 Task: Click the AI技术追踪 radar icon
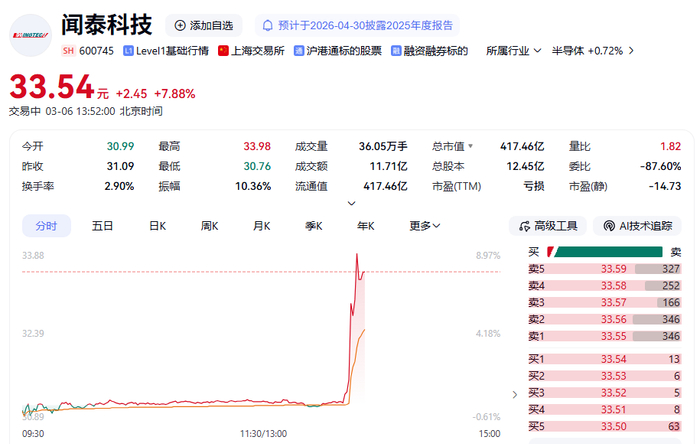609,226
